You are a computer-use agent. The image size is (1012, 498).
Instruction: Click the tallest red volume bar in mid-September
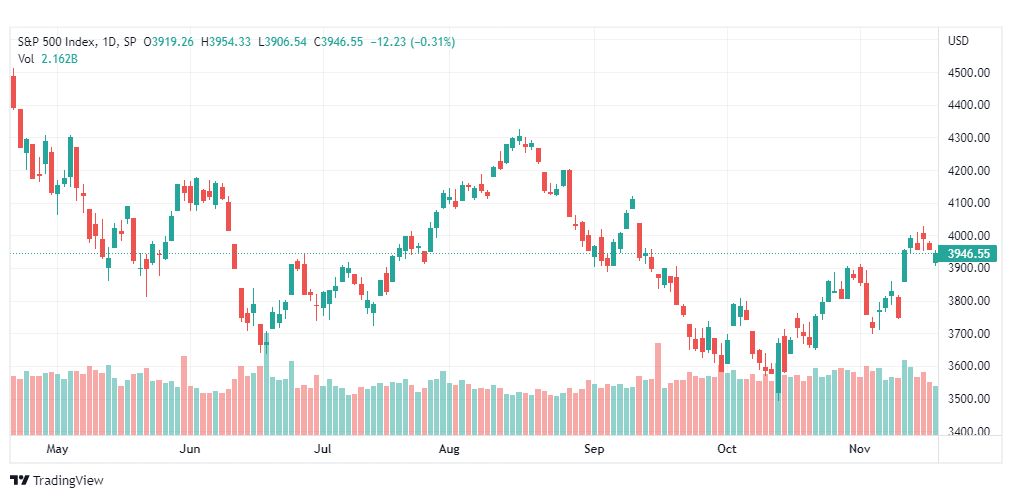click(658, 389)
